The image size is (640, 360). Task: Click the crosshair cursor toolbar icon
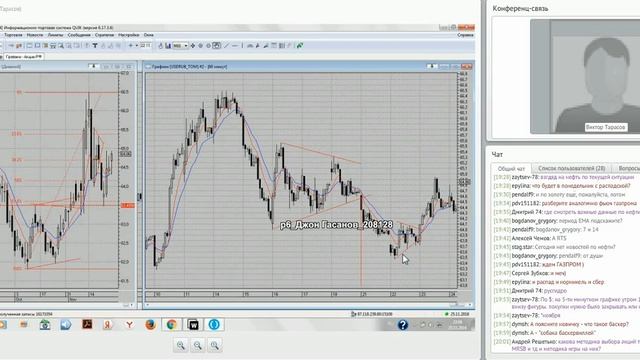193,45
